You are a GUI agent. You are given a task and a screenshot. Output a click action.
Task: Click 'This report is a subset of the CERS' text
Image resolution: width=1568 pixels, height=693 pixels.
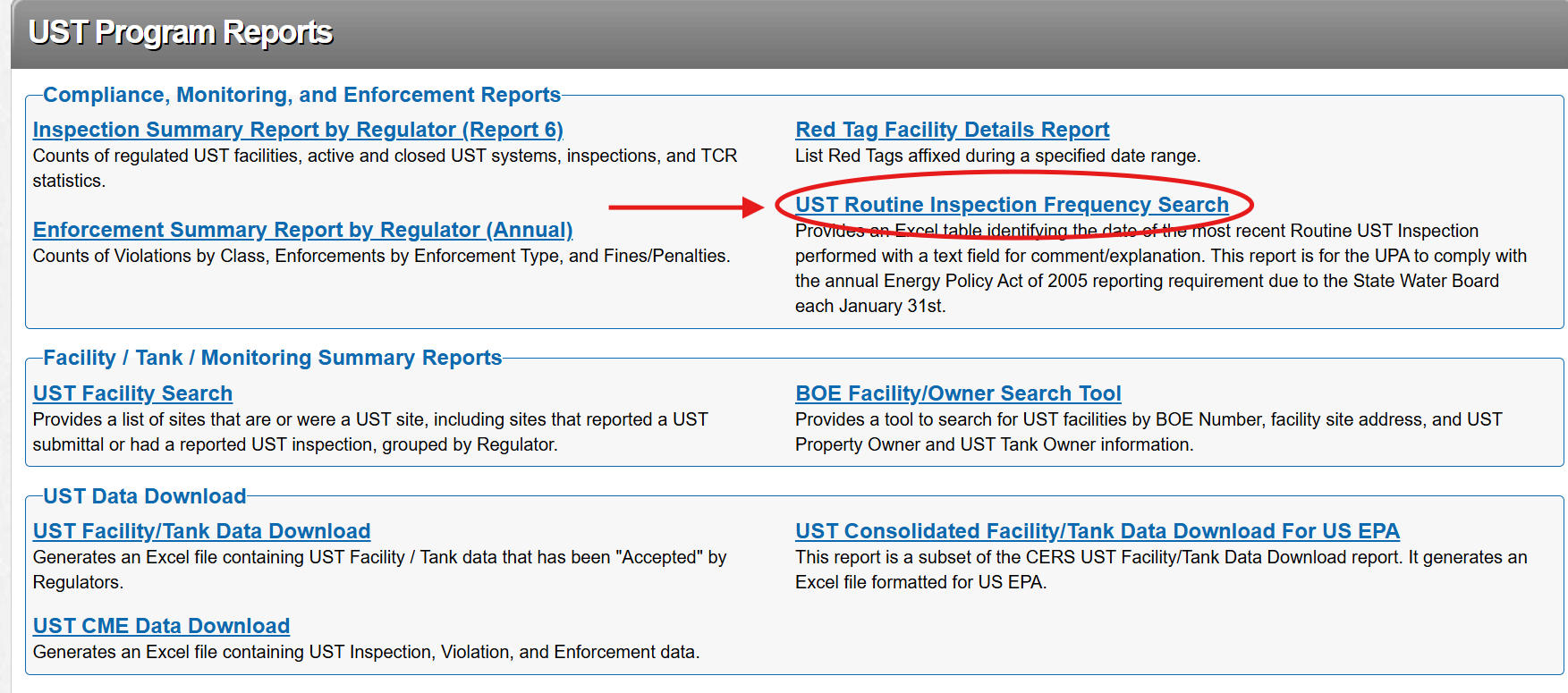click(x=1161, y=570)
